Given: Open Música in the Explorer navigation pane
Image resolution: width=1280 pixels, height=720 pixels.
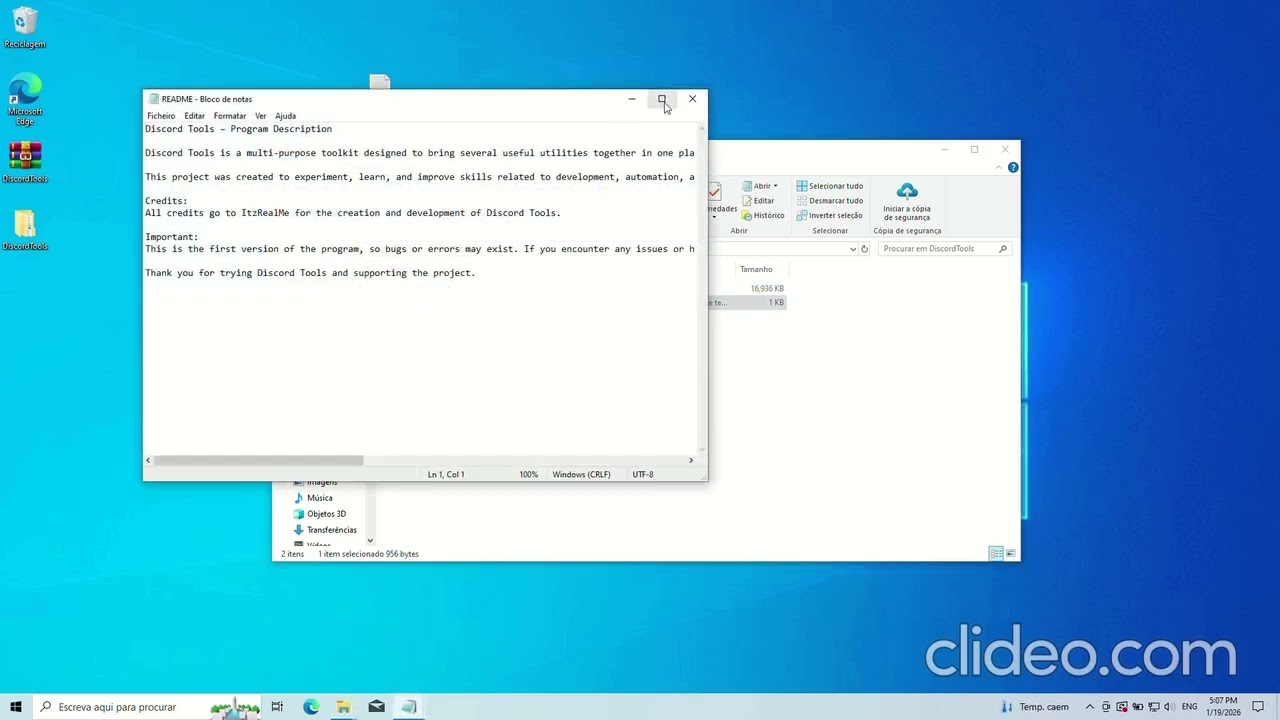Looking at the screenshot, I should [x=320, y=498].
